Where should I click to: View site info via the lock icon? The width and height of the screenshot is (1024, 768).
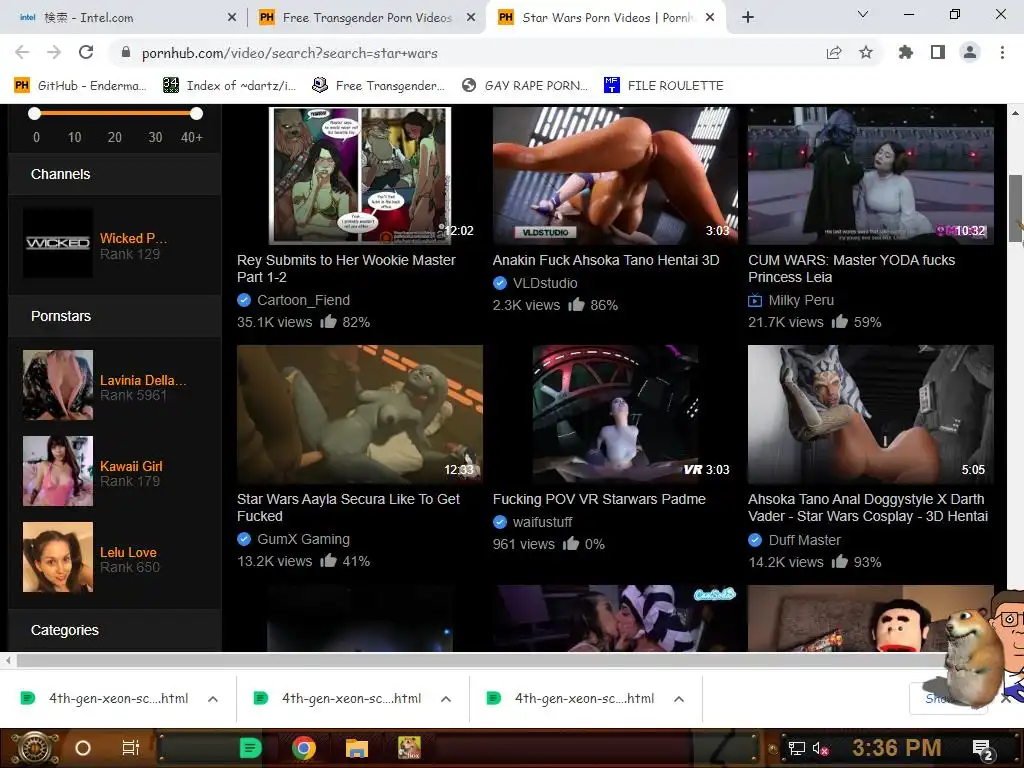[x=126, y=53]
